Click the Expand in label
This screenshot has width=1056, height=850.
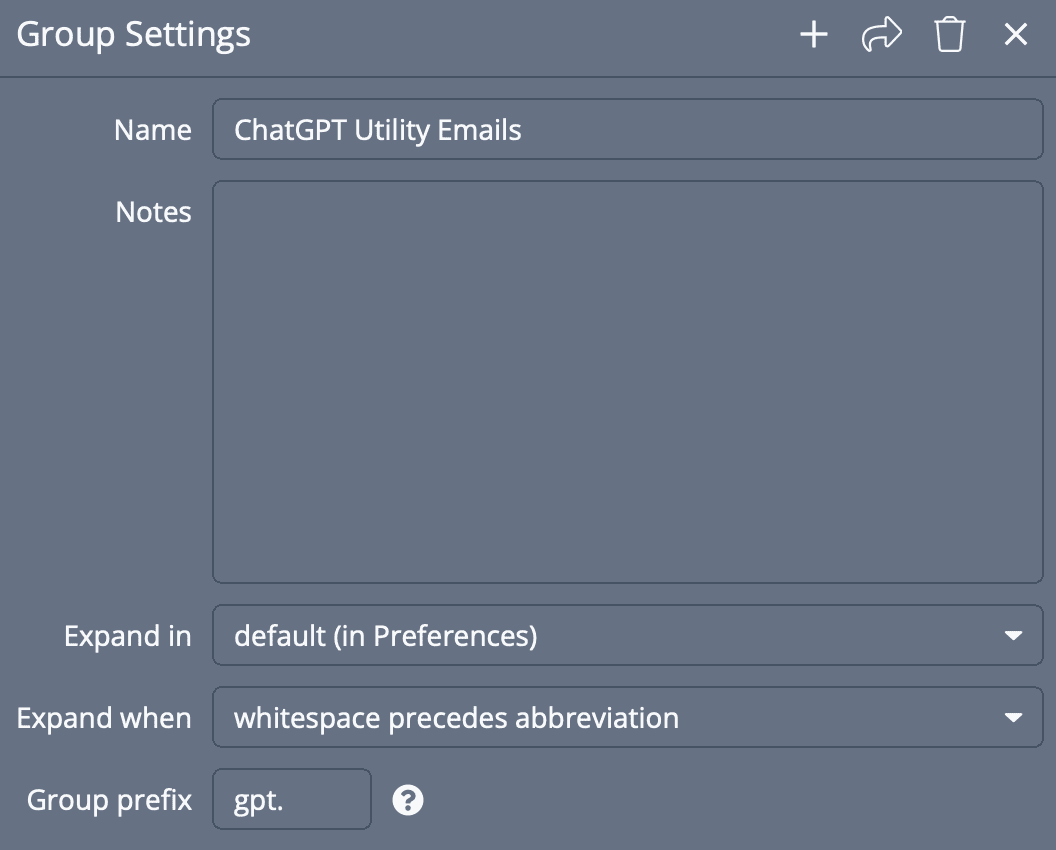[128, 636]
